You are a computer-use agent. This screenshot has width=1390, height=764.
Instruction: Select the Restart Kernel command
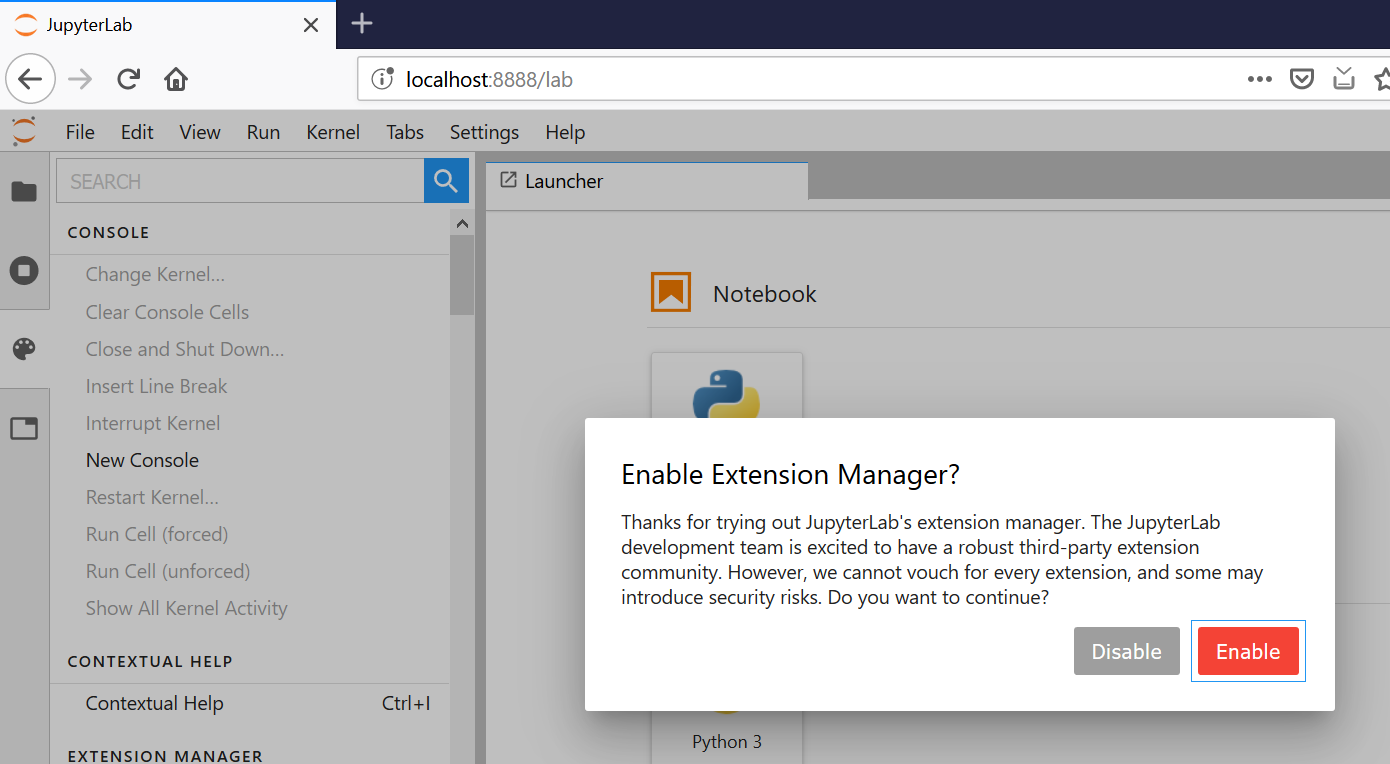tap(152, 497)
